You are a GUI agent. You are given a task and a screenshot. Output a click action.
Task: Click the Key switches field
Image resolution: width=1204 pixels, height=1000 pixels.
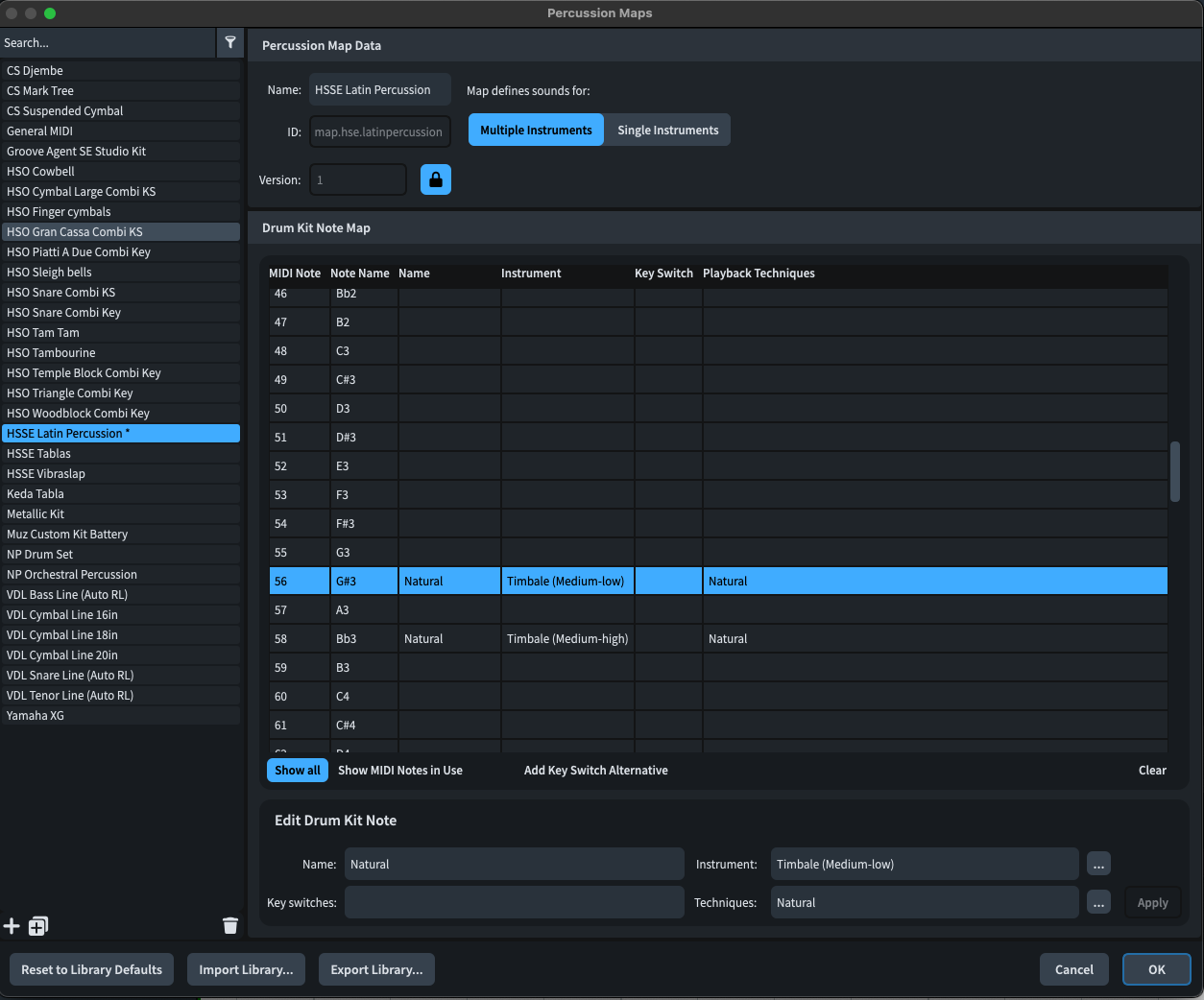click(515, 902)
